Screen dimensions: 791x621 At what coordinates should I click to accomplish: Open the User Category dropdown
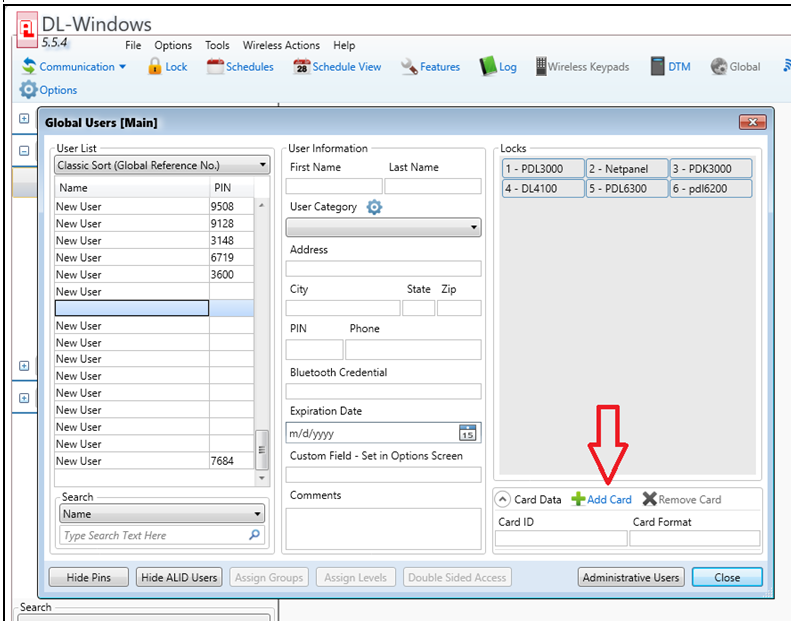[x=383, y=227]
